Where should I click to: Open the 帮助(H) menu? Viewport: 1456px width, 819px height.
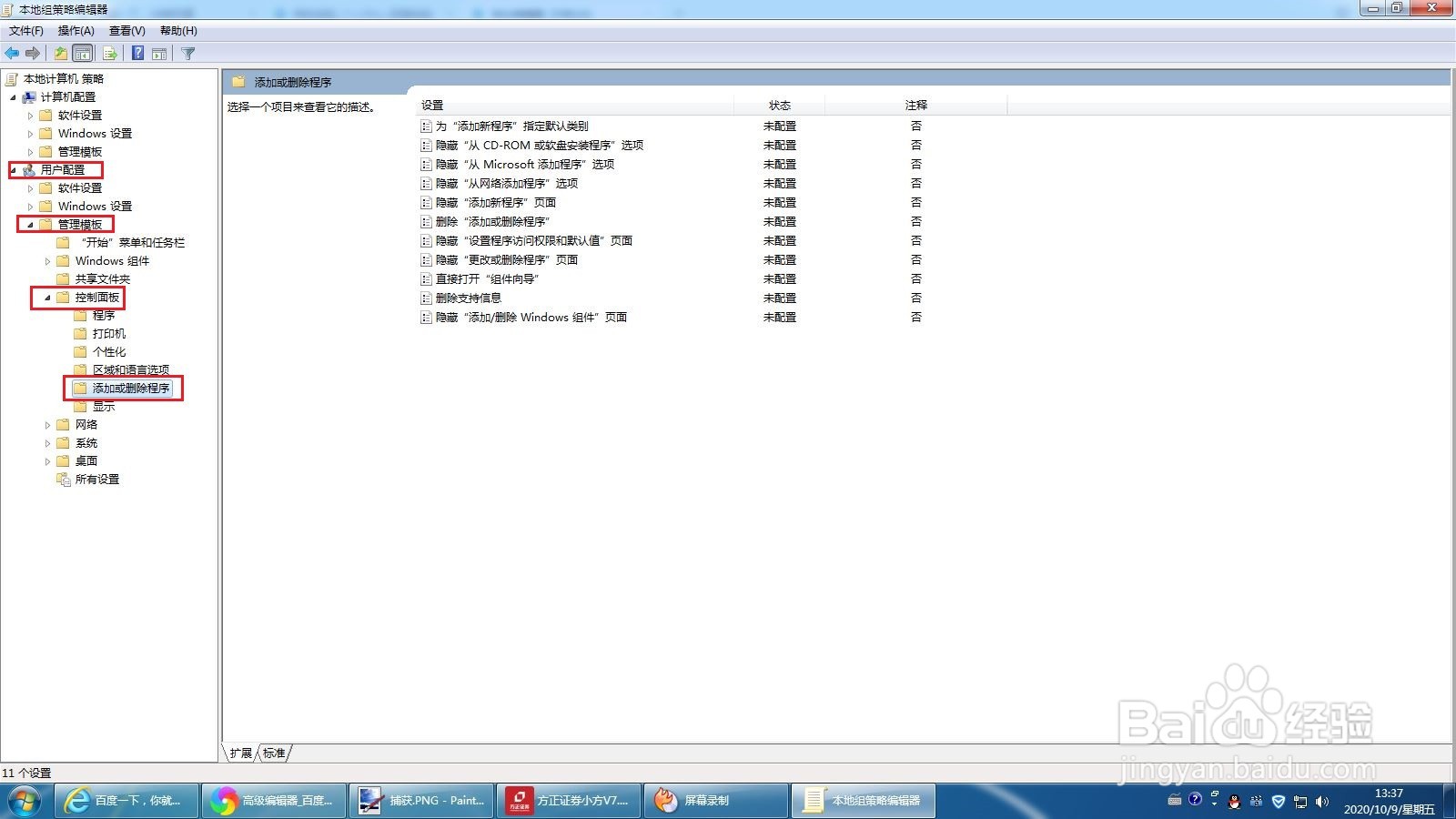(178, 31)
